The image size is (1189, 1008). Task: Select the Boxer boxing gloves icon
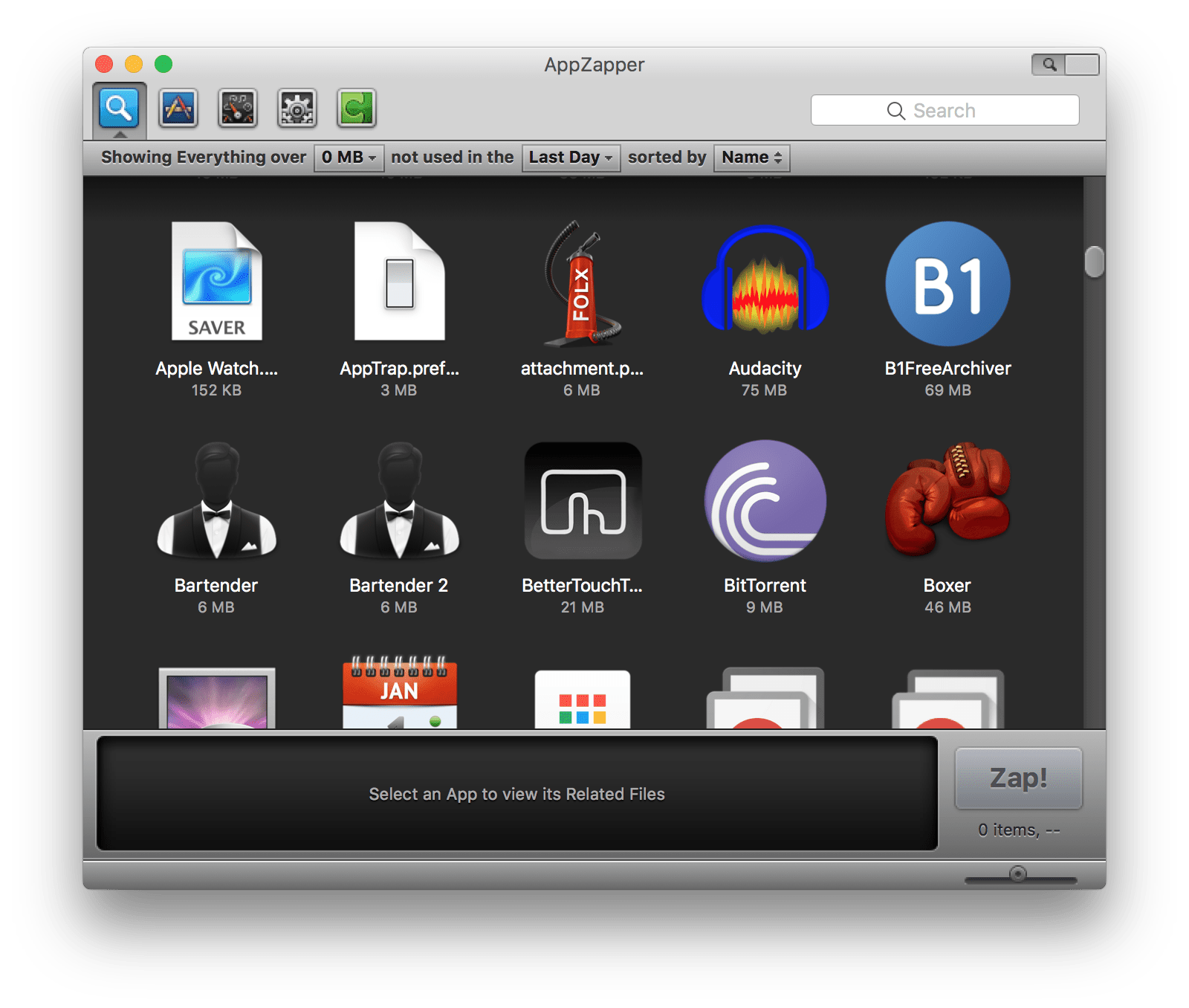tap(948, 499)
